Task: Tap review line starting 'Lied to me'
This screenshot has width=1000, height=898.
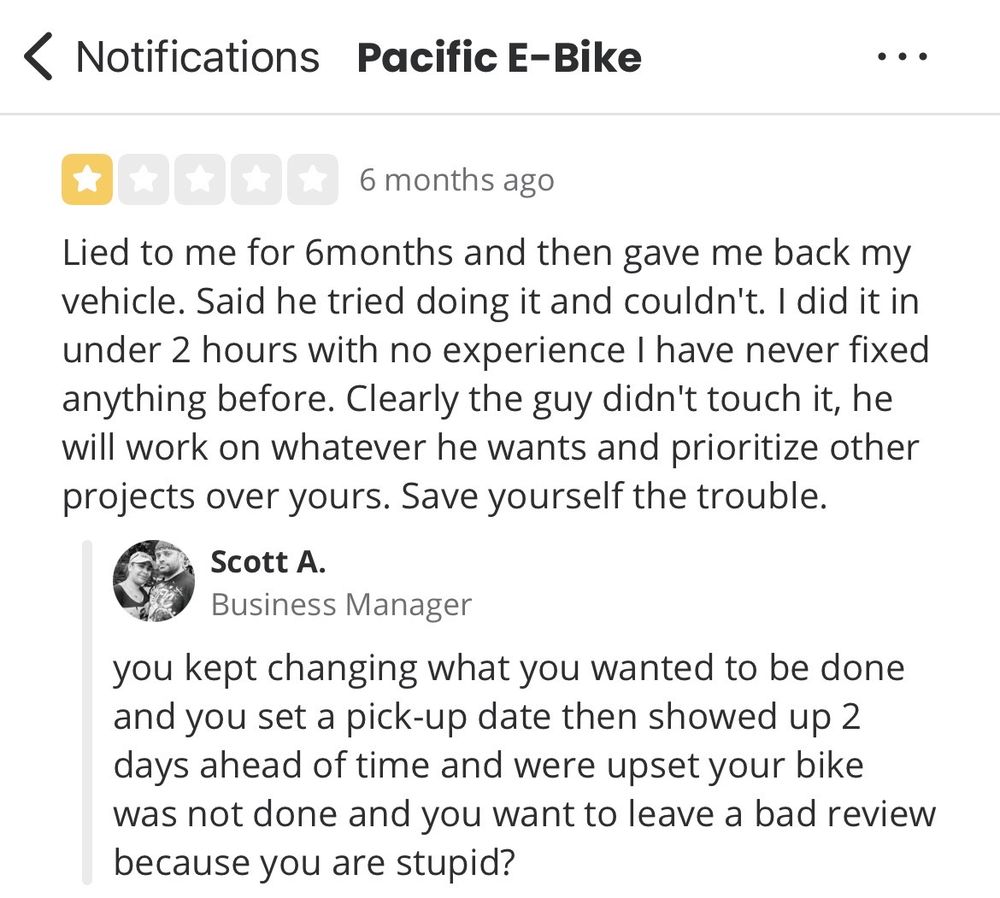Action: (487, 254)
